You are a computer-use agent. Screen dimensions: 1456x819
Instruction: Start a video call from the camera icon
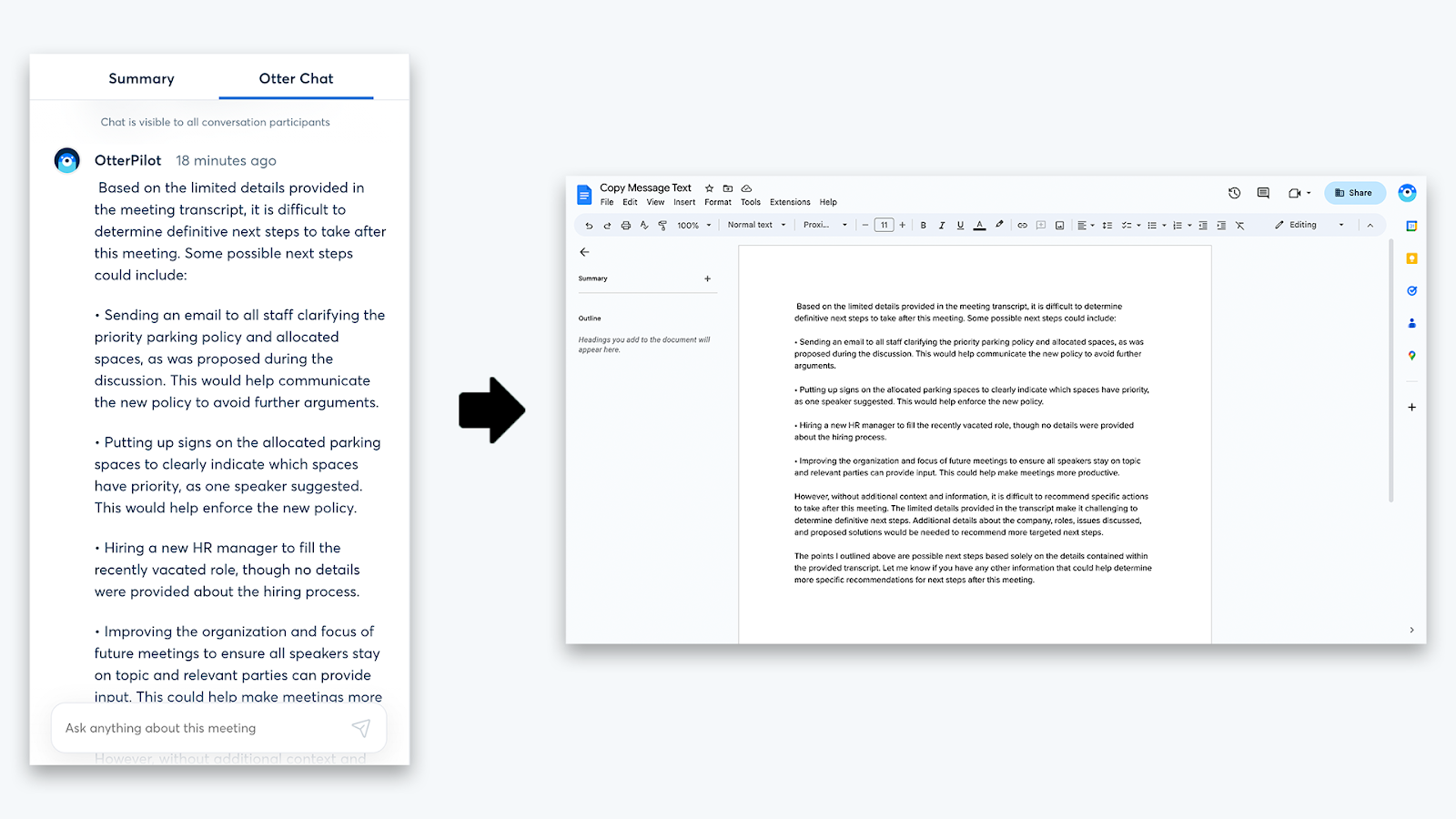click(x=1295, y=193)
